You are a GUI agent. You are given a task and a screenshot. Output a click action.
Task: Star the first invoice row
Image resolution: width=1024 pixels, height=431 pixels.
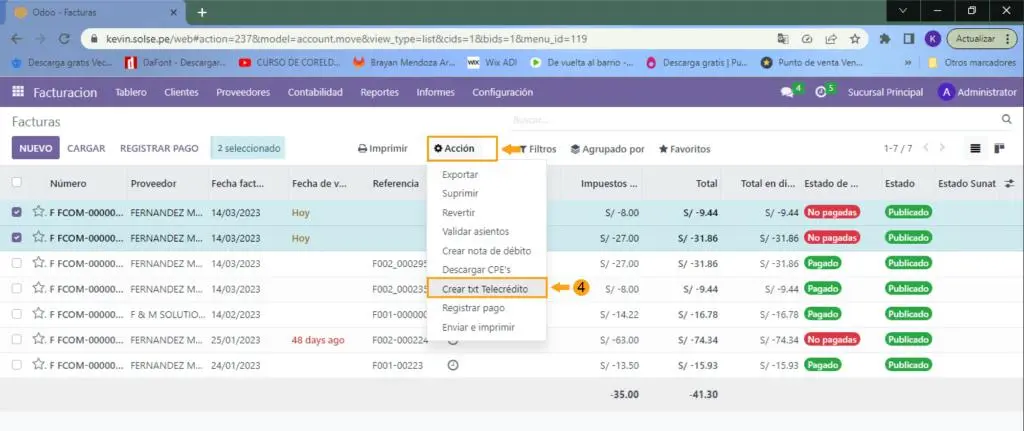(x=39, y=212)
